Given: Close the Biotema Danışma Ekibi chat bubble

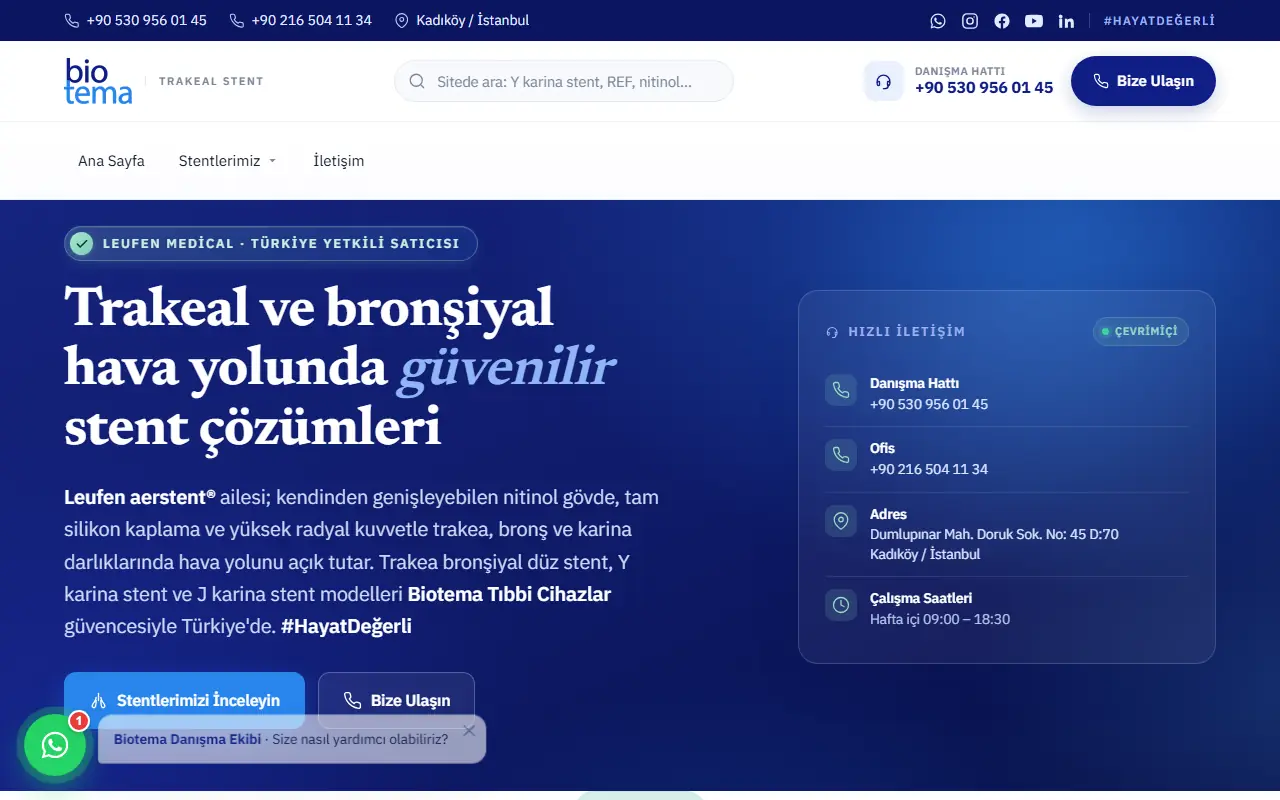Looking at the screenshot, I should pos(469,730).
